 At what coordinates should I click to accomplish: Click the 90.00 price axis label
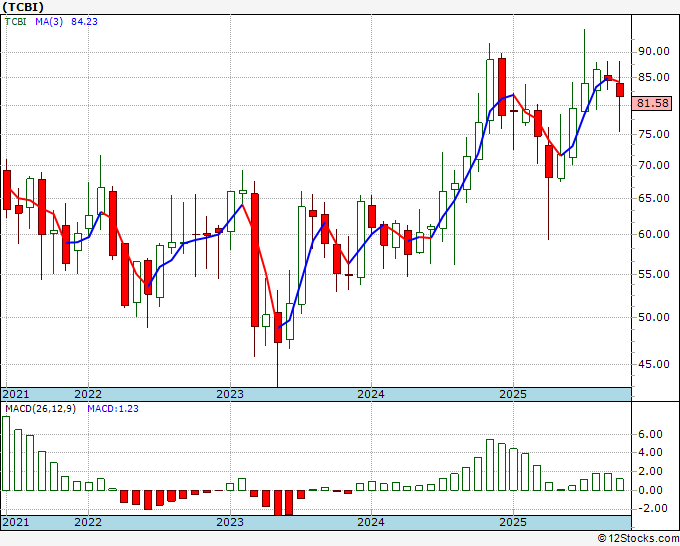[x=654, y=52]
